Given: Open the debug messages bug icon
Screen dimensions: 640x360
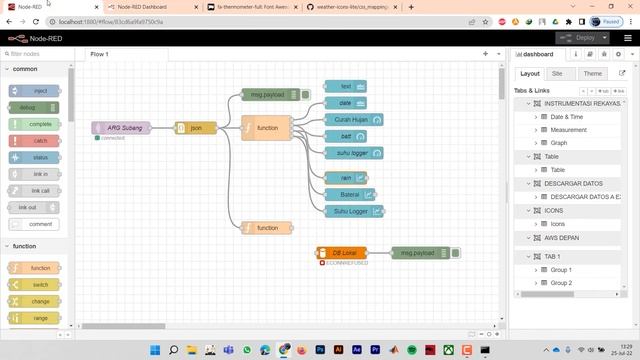Looking at the screenshot, I should click(x=604, y=54).
